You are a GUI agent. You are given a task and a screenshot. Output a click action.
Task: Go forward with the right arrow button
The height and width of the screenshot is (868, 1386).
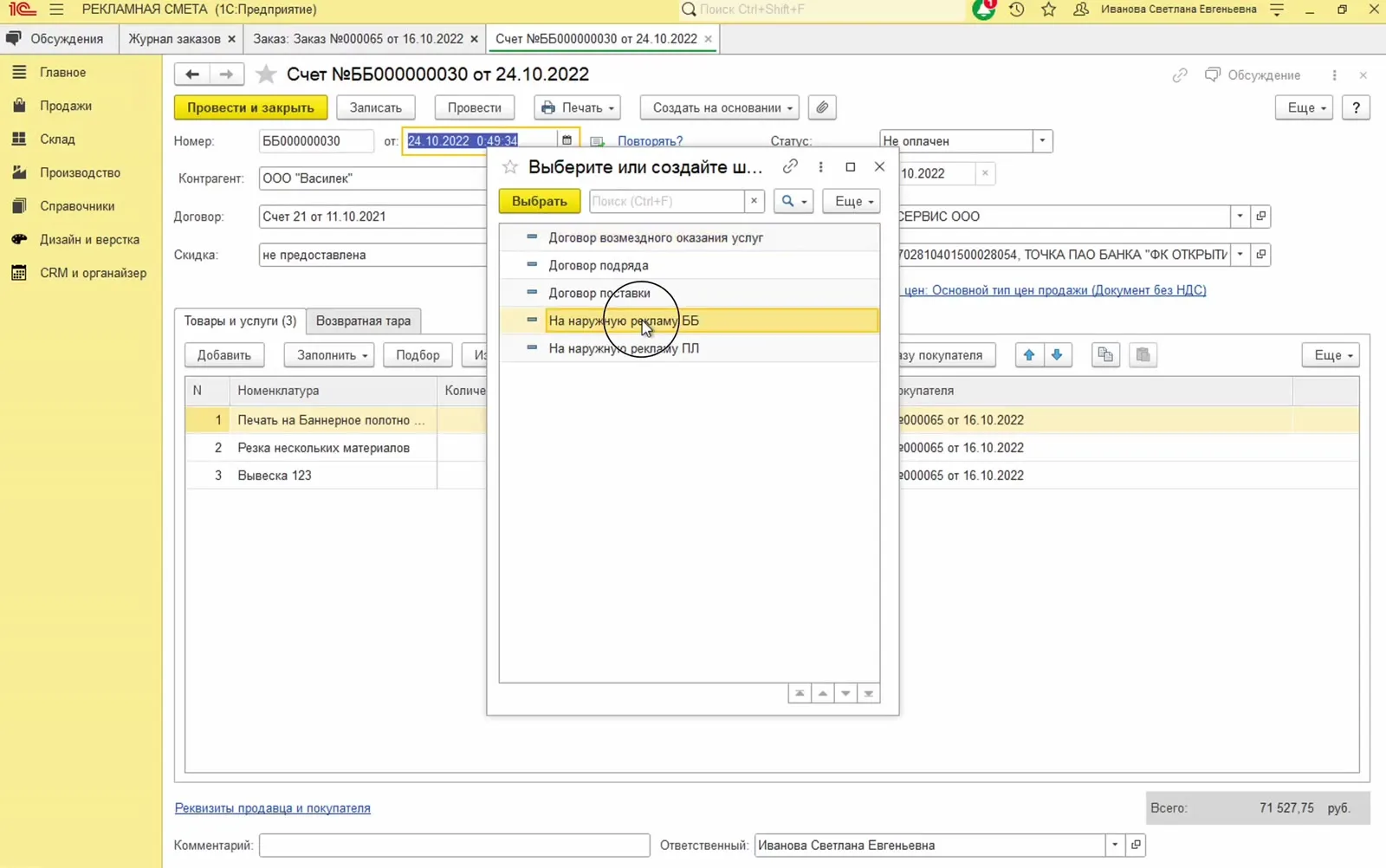pyautogui.click(x=226, y=74)
